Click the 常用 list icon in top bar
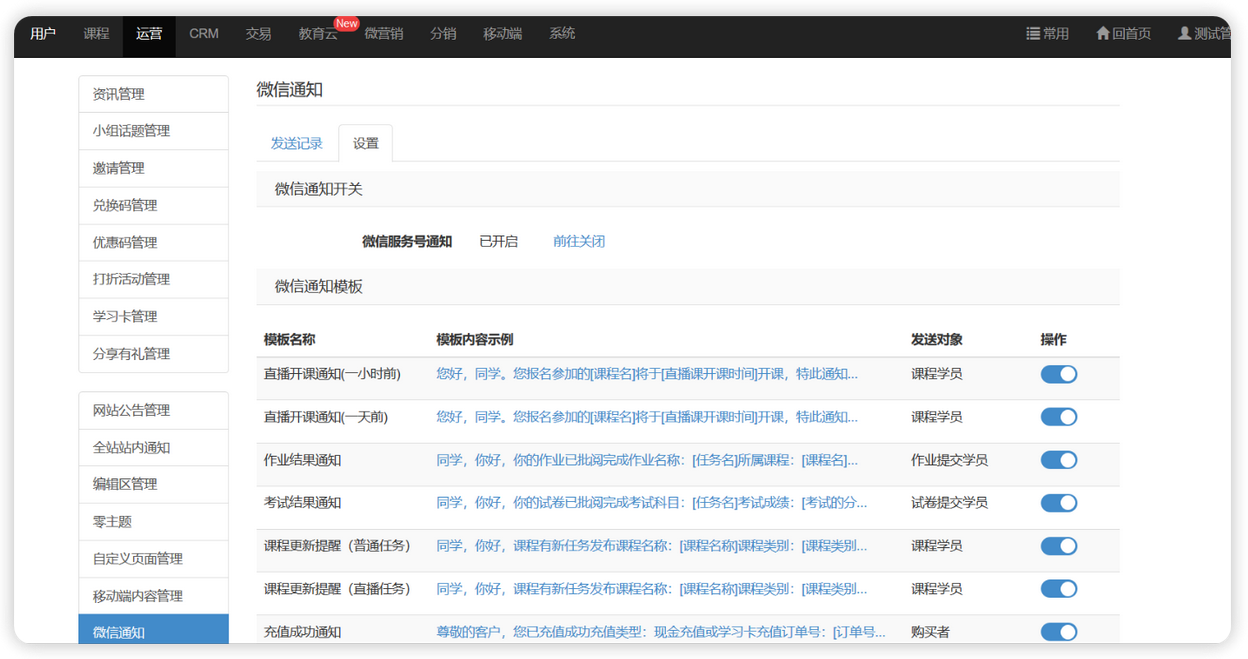Screen dimensions: 1248x659 1033,34
